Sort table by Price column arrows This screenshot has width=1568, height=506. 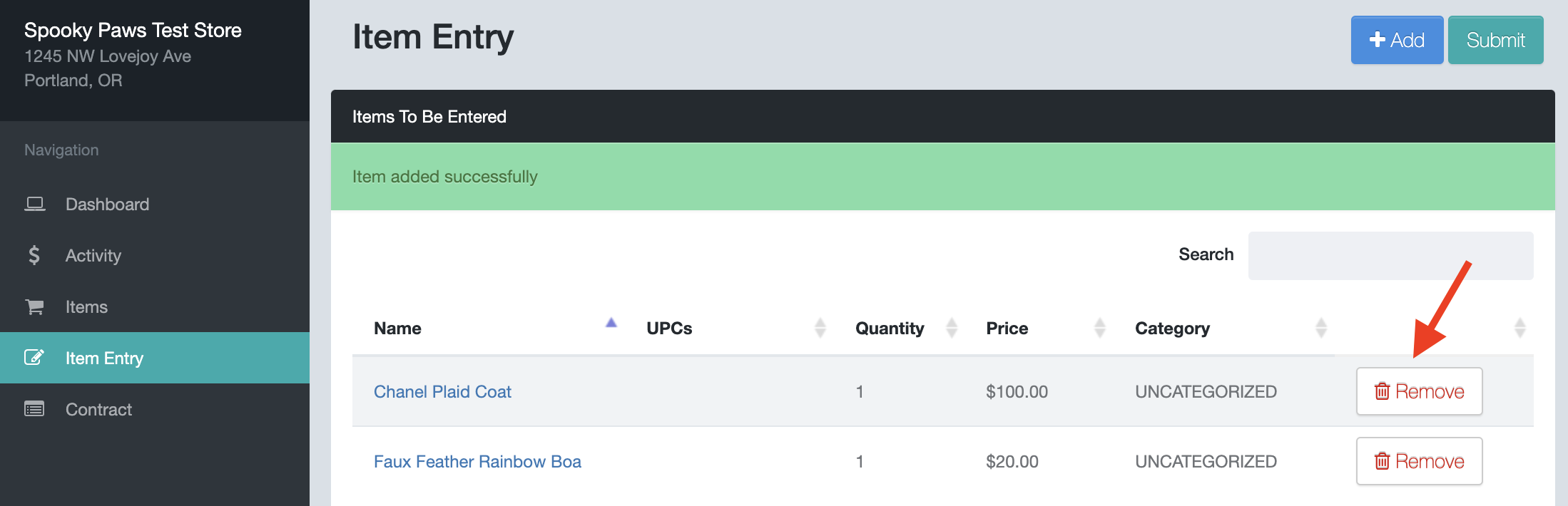(x=1100, y=328)
